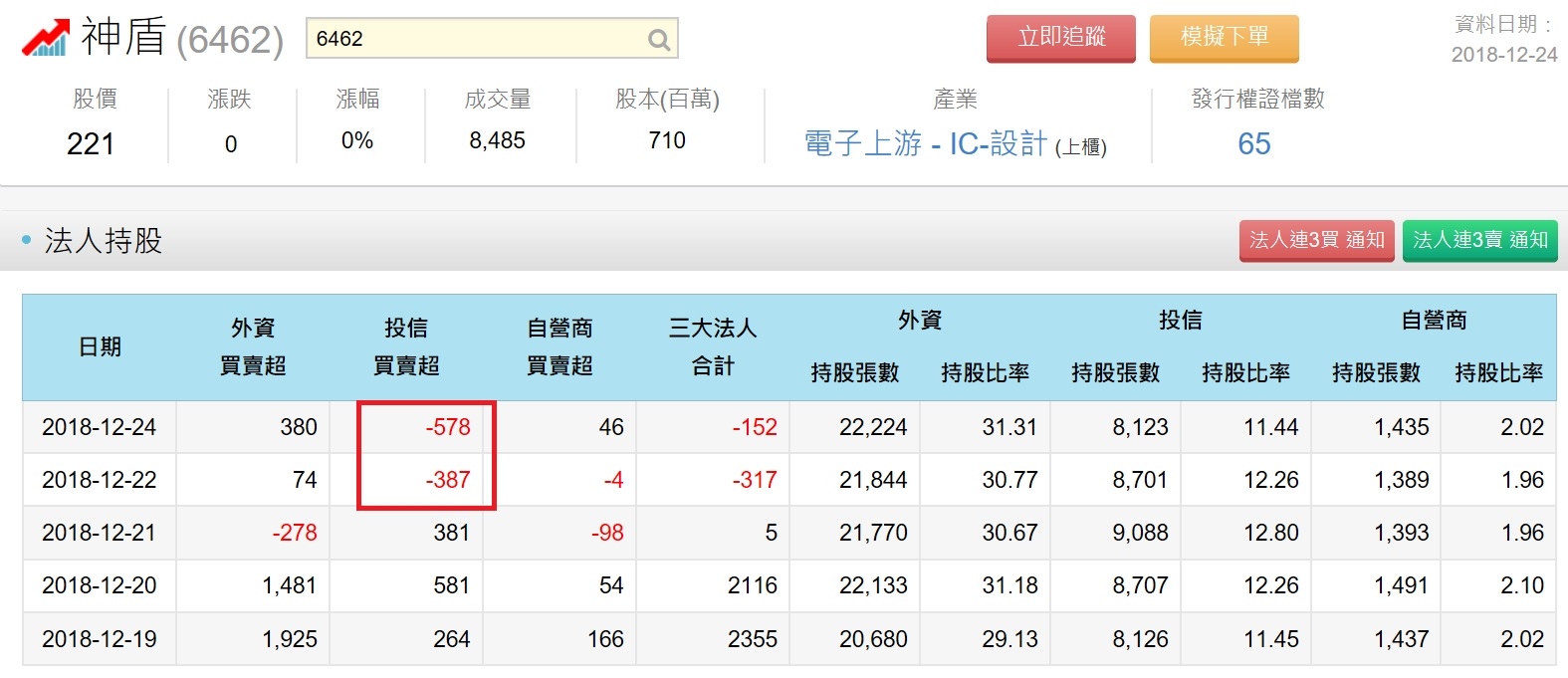Open the 電子上游 - IC-設計 industry link

click(926, 144)
